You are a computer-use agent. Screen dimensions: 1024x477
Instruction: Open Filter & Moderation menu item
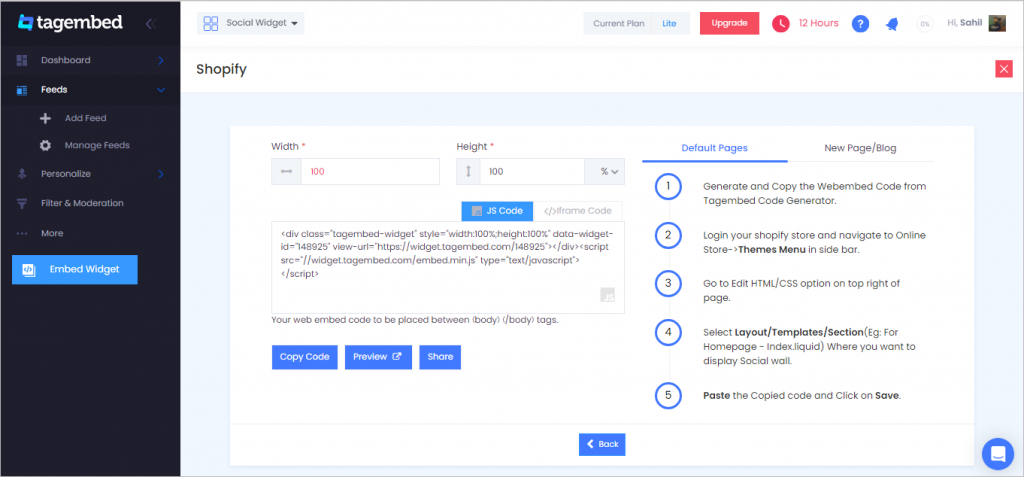pos(82,203)
